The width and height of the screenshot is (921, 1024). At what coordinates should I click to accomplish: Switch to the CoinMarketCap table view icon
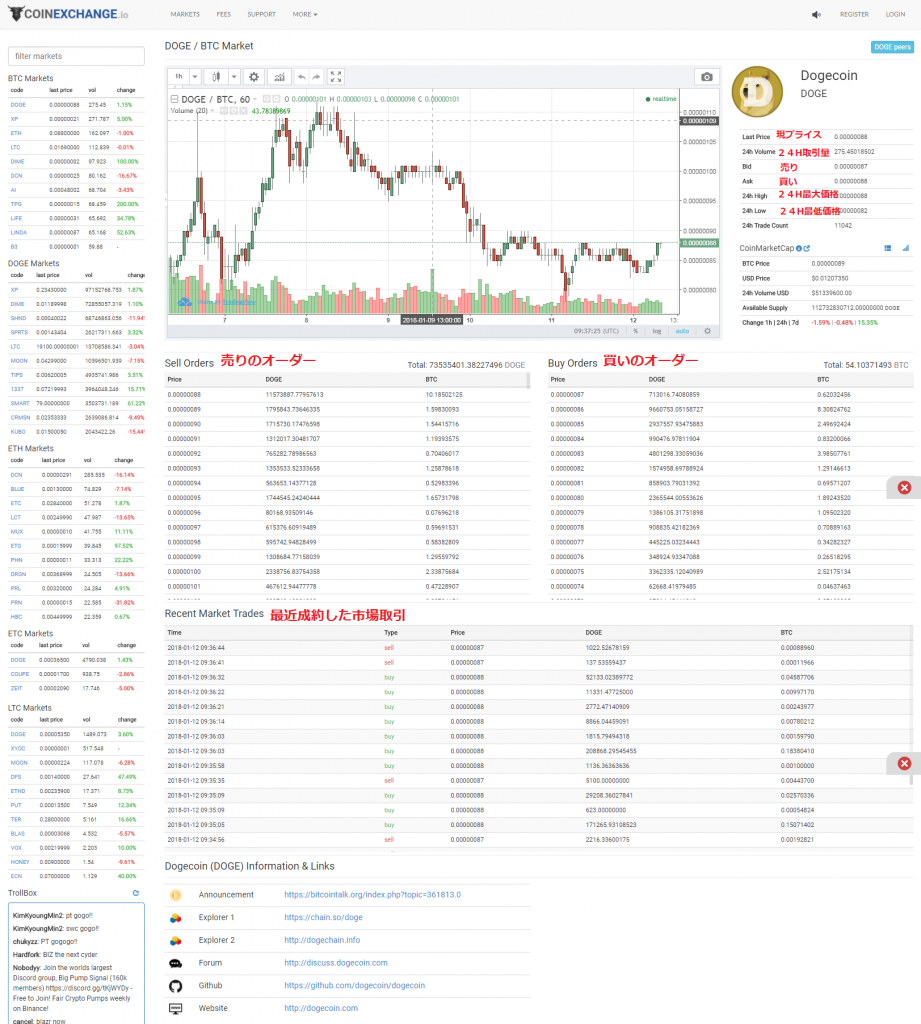click(888, 248)
